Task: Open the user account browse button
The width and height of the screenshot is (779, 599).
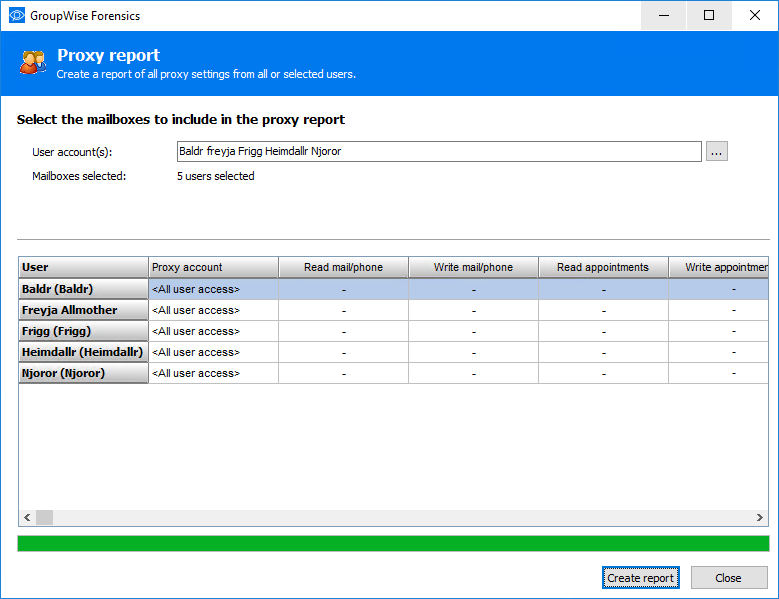Action: pos(717,151)
